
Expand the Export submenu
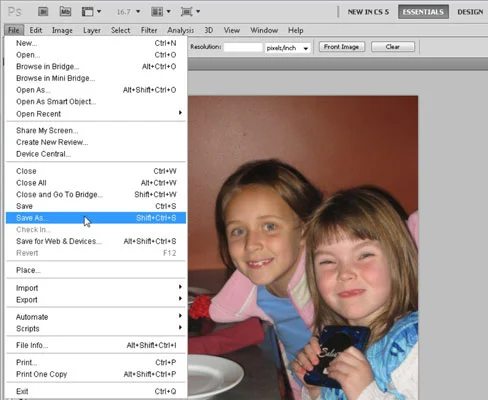[x=96, y=299]
